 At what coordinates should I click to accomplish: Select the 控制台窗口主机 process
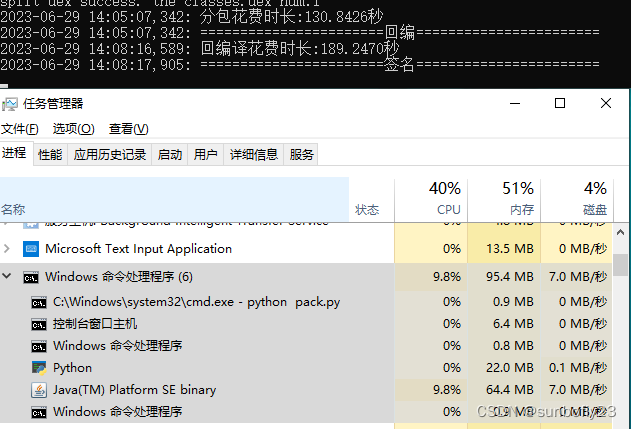pyautogui.click(x=306, y=324)
